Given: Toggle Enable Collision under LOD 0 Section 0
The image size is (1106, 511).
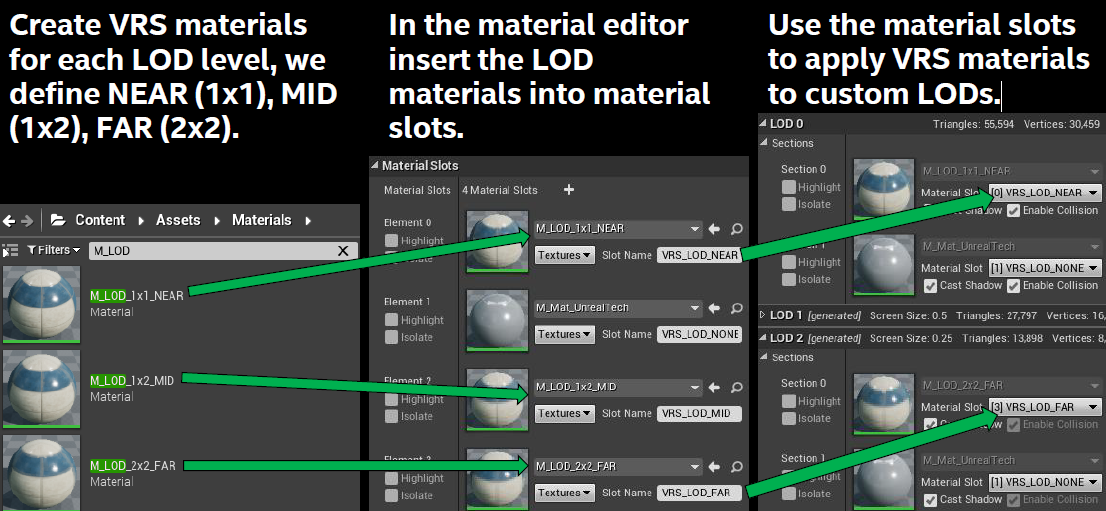Looking at the screenshot, I should (x=1013, y=210).
